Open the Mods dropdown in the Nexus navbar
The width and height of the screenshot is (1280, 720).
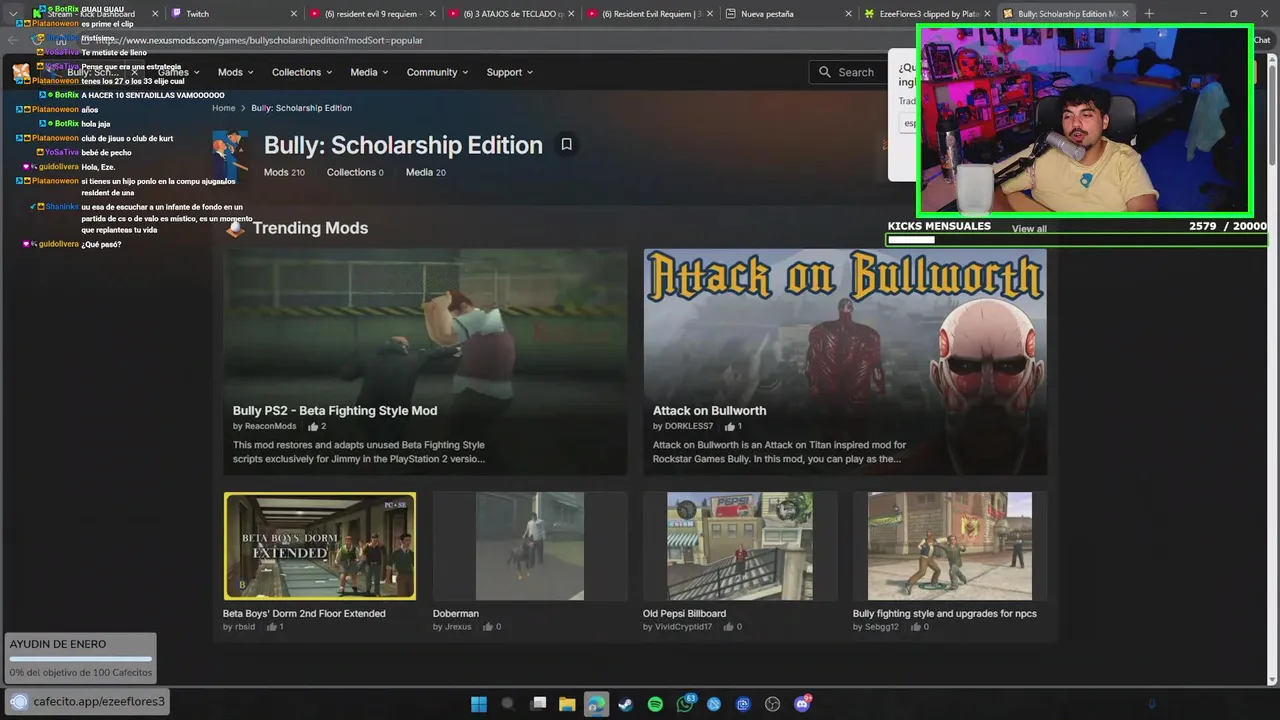tap(235, 72)
